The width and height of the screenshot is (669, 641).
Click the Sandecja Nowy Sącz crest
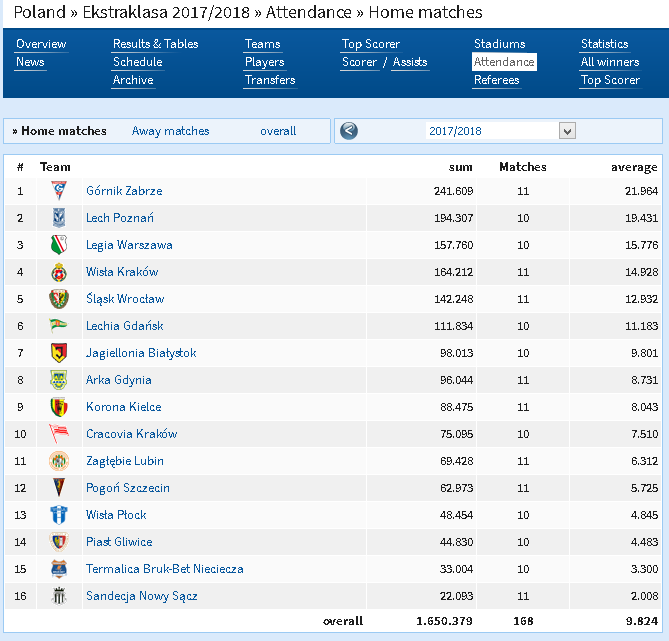click(59, 596)
